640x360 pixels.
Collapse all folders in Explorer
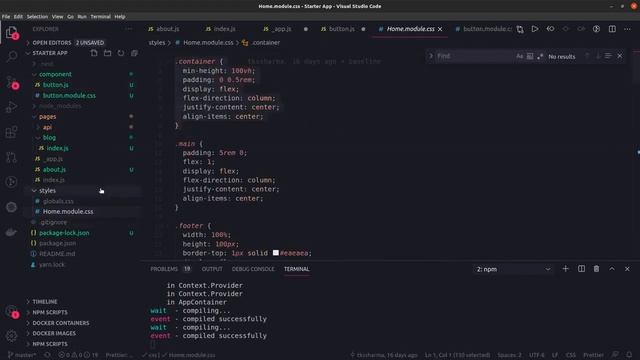[134, 53]
